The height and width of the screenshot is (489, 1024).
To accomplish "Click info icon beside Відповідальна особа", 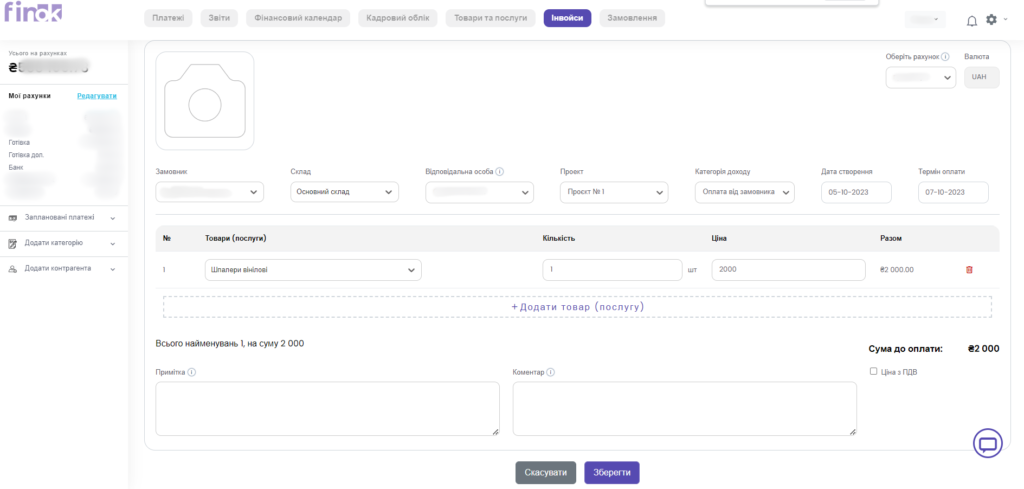I will point(500,171).
